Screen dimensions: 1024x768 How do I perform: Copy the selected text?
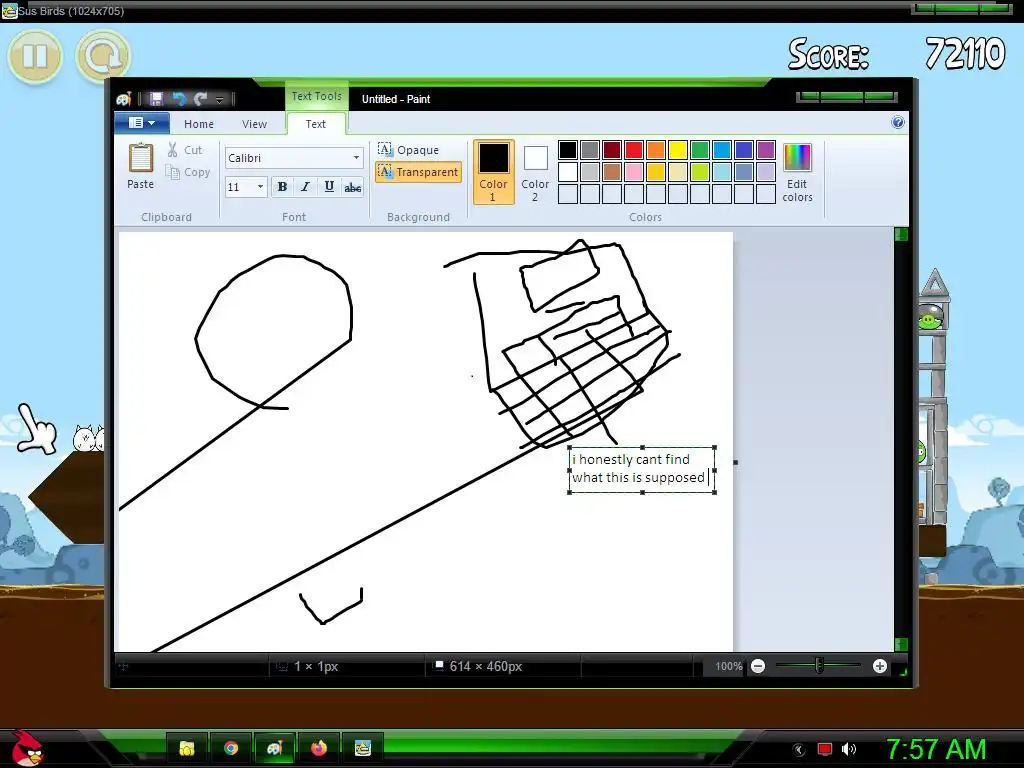[x=188, y=172]
